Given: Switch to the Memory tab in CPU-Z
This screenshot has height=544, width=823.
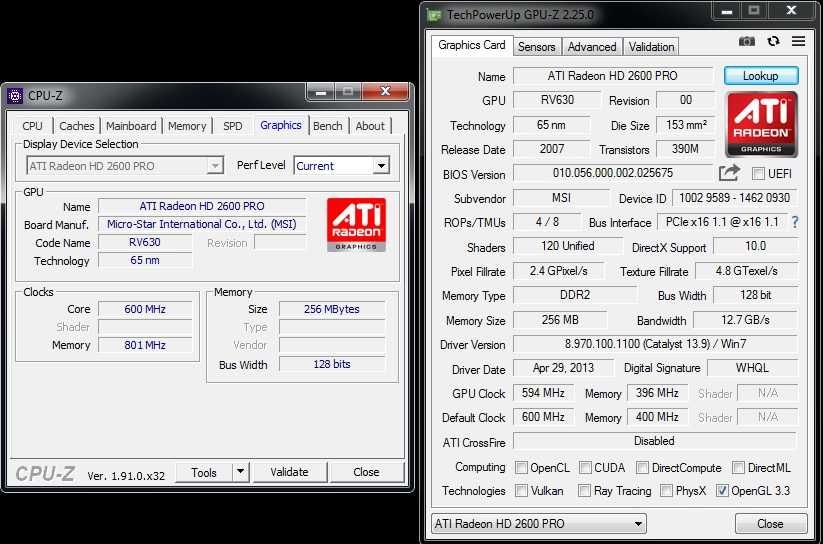Looking at the screenshot, I should pos(187,126).
